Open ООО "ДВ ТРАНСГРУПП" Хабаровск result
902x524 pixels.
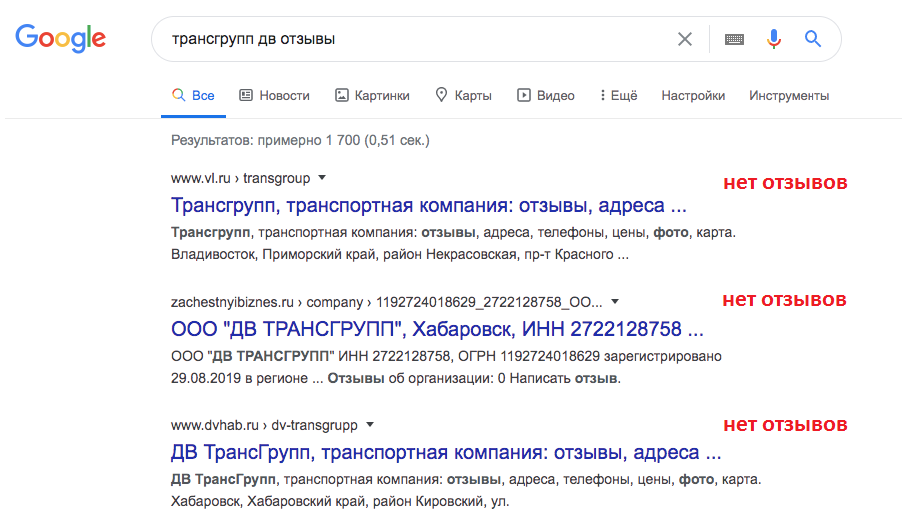(437, 329)
